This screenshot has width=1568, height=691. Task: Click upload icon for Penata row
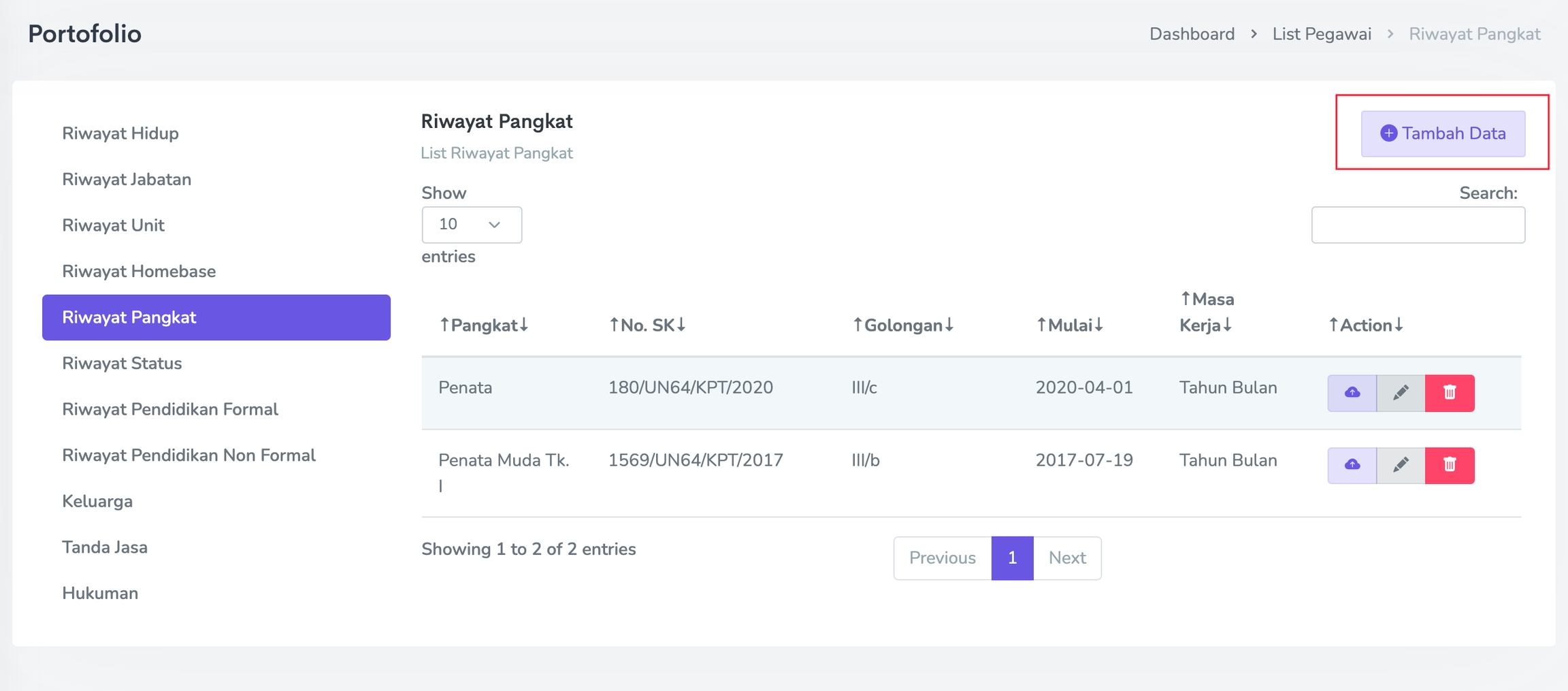[1352, 393]
